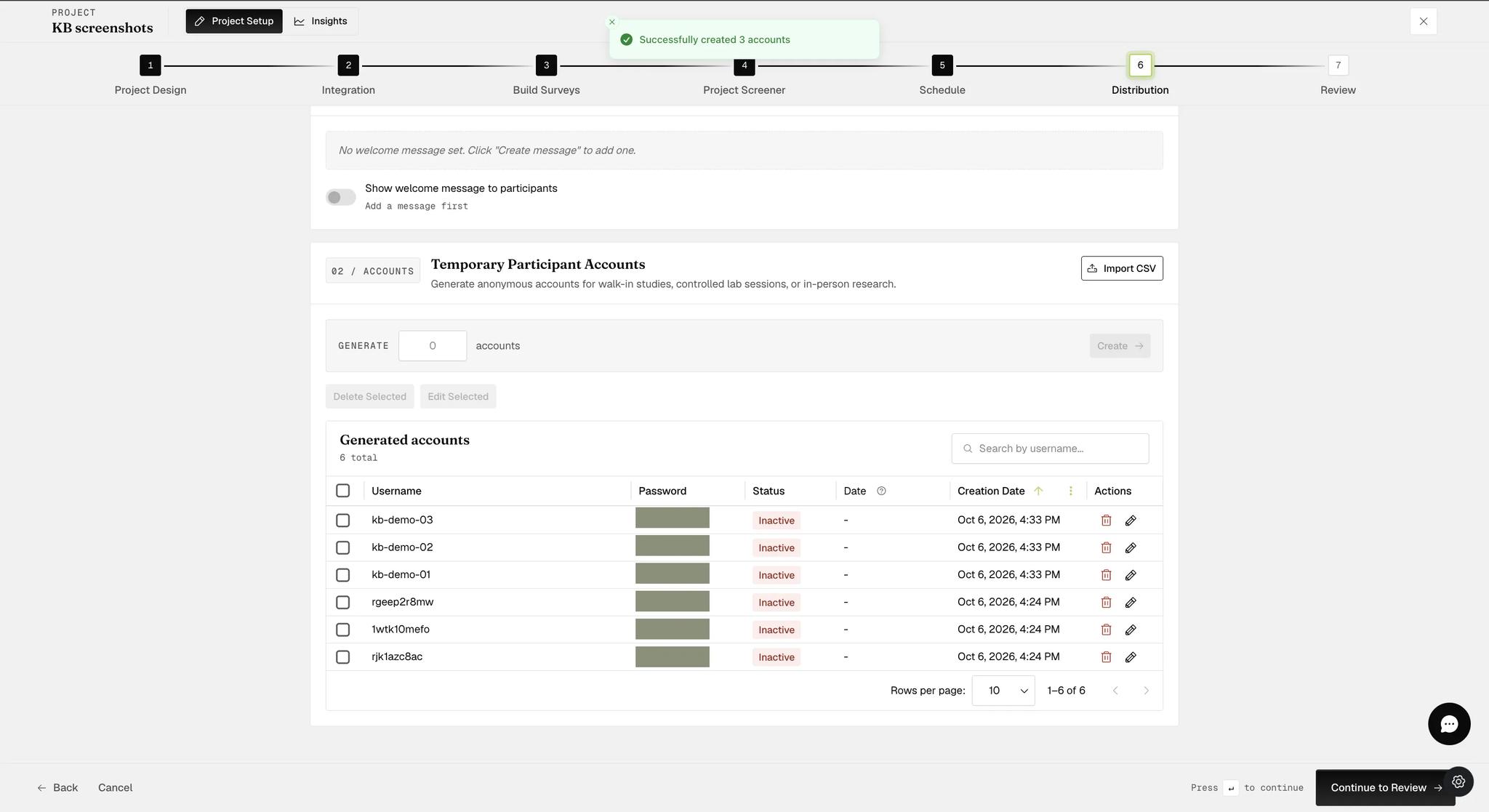This screenshot has width=1489, height=812.
Task: Check the 1wtk10mefo row checkbox
Action: 343,630
